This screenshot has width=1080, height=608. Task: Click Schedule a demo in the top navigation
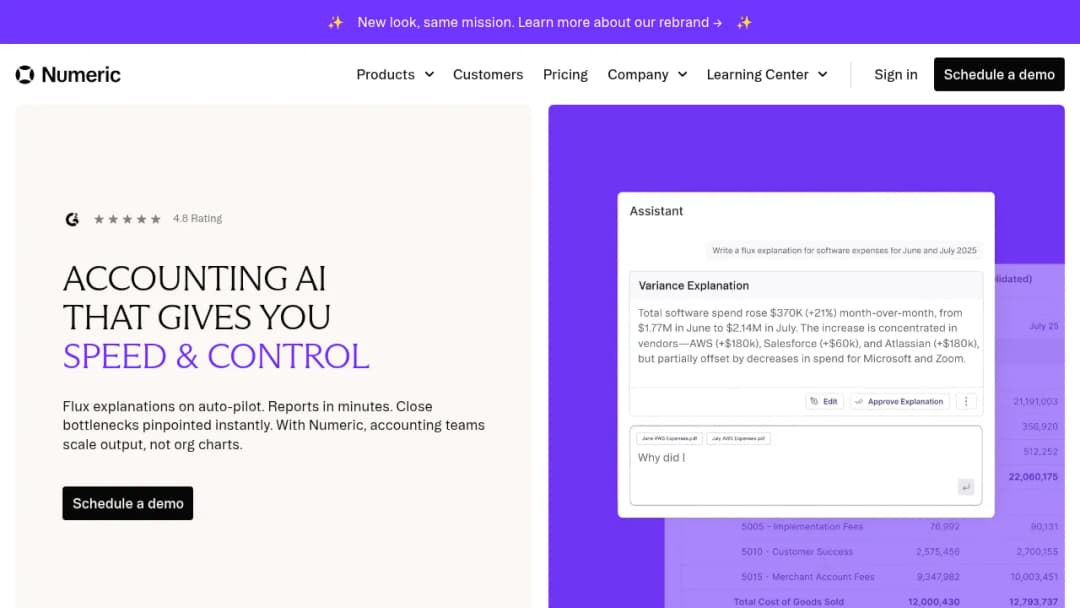pyautogui.click(x=999, y=74)
